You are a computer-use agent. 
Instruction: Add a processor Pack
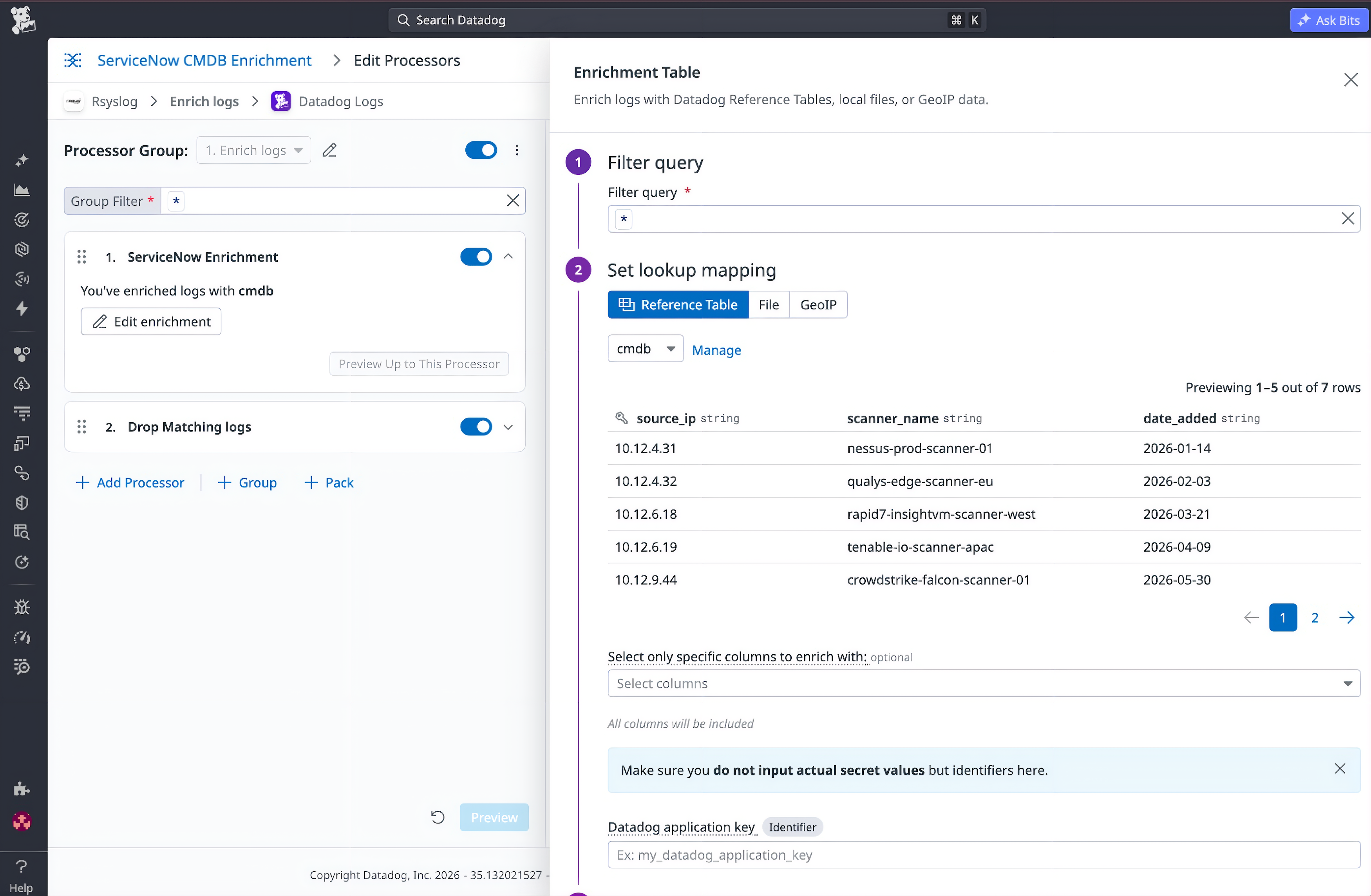[x=329, y=483]
